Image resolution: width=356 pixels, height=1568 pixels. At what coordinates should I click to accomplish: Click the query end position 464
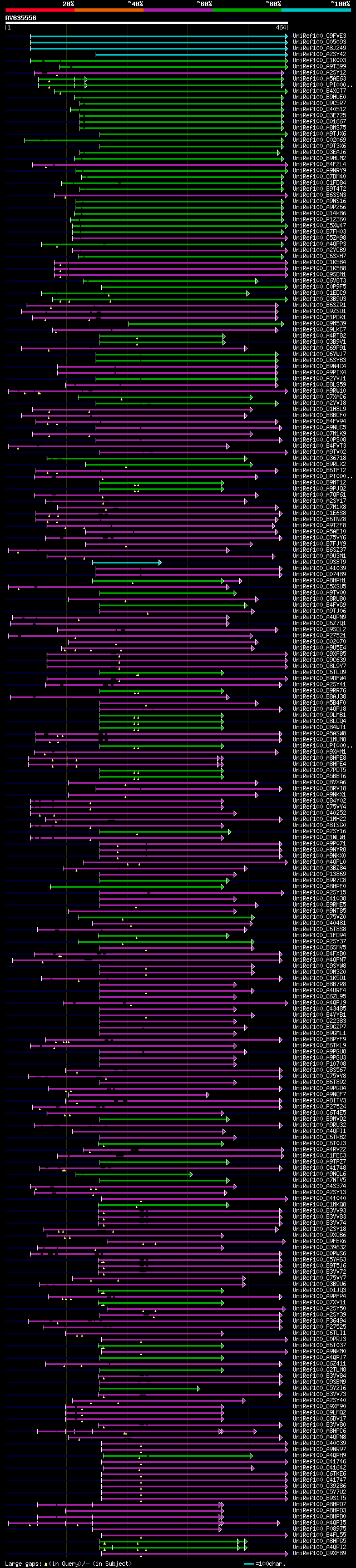(x=280, y=27)
